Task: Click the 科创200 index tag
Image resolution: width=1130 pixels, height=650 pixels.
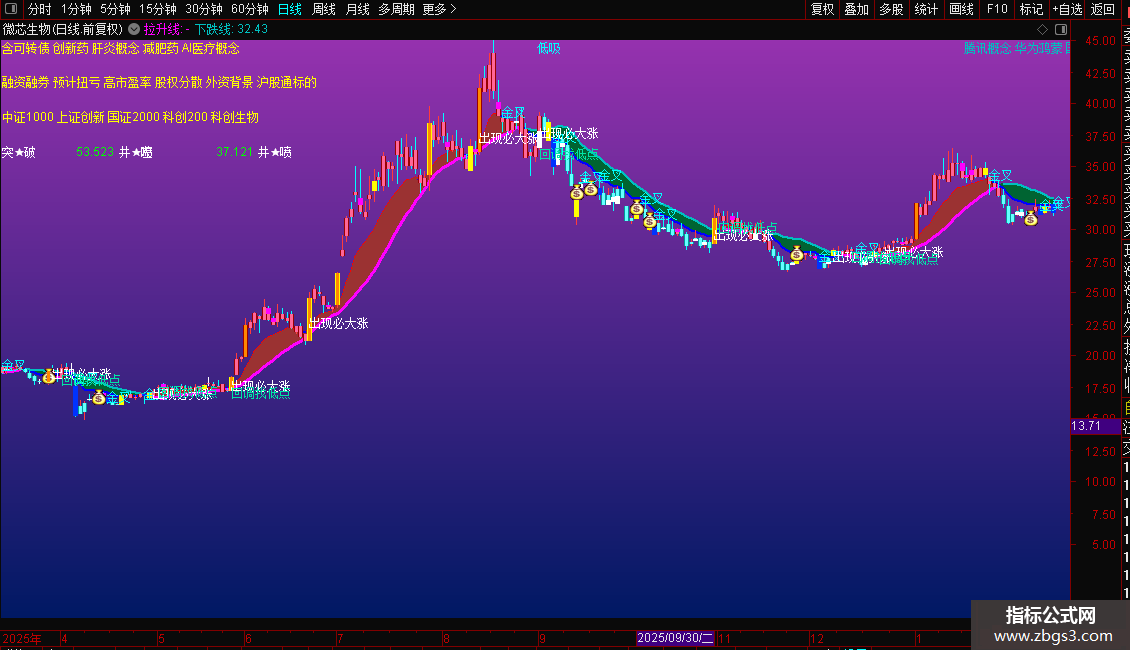Action: pyautogui.click(x=185, y=117)
